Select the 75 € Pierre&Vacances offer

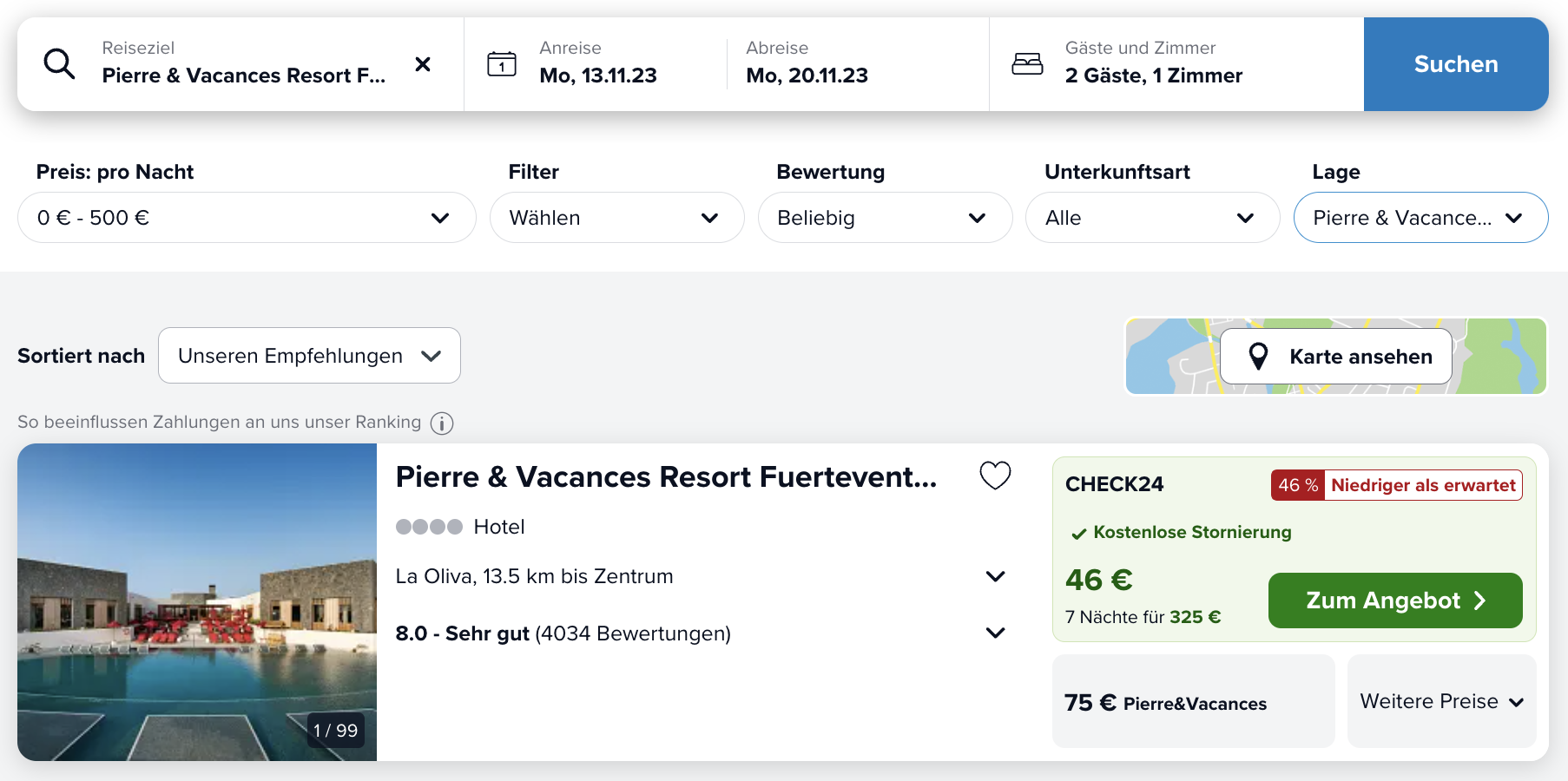[x=1193, y=701]
